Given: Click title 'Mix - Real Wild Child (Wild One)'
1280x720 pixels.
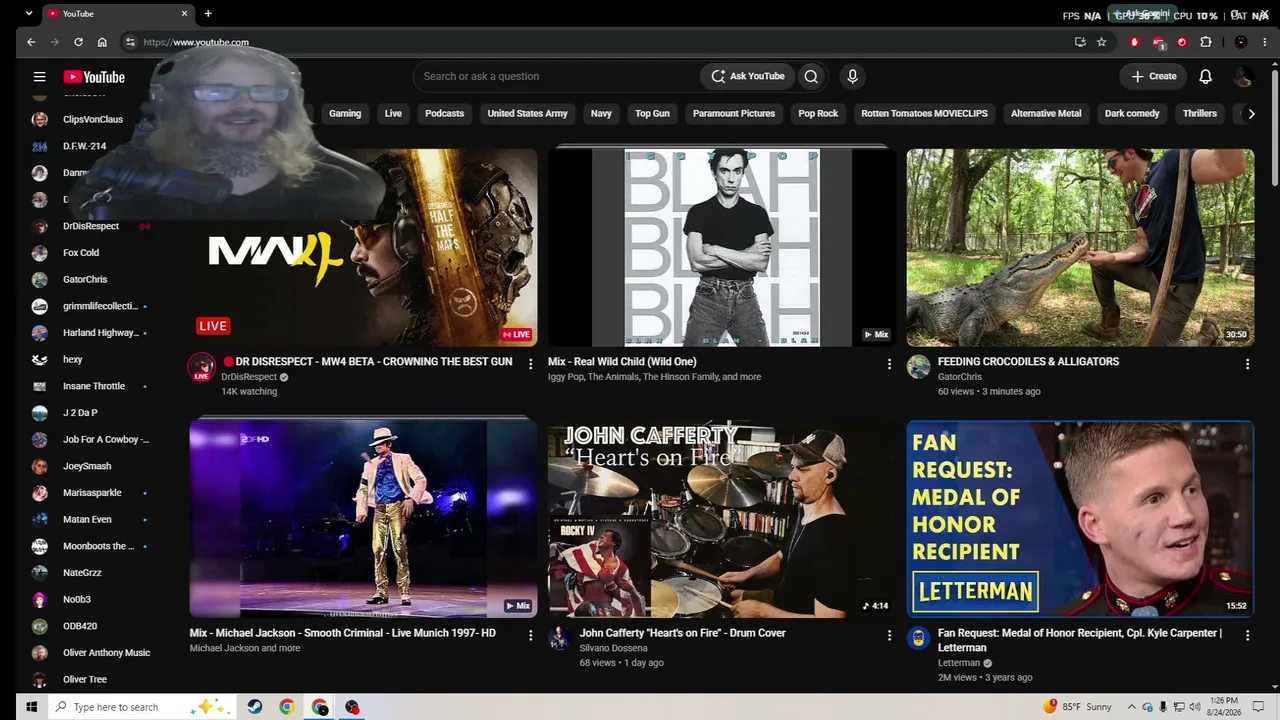Looking at the screenshot, I should click(x=622, y=362).
